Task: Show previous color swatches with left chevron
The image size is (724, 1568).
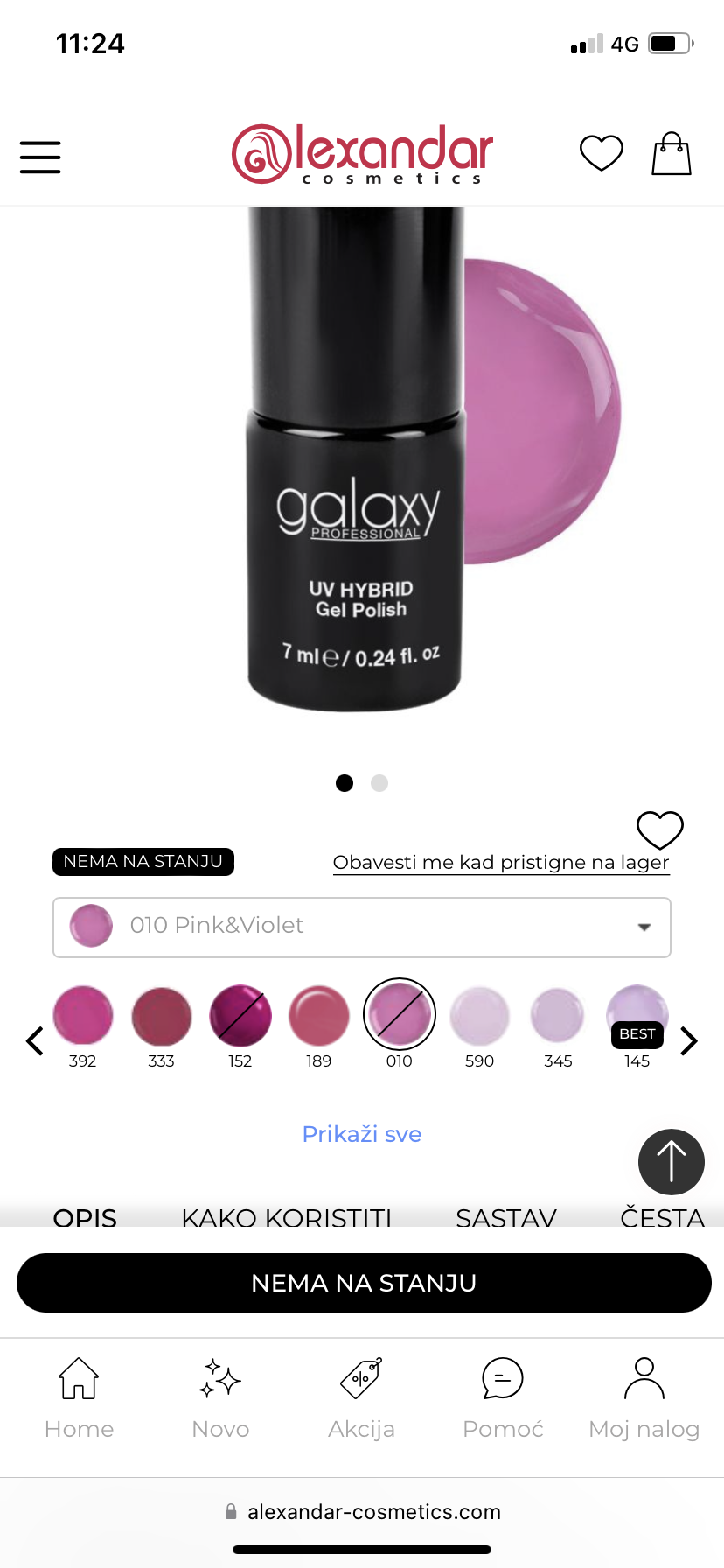Action: click(x=35, y=1040)
